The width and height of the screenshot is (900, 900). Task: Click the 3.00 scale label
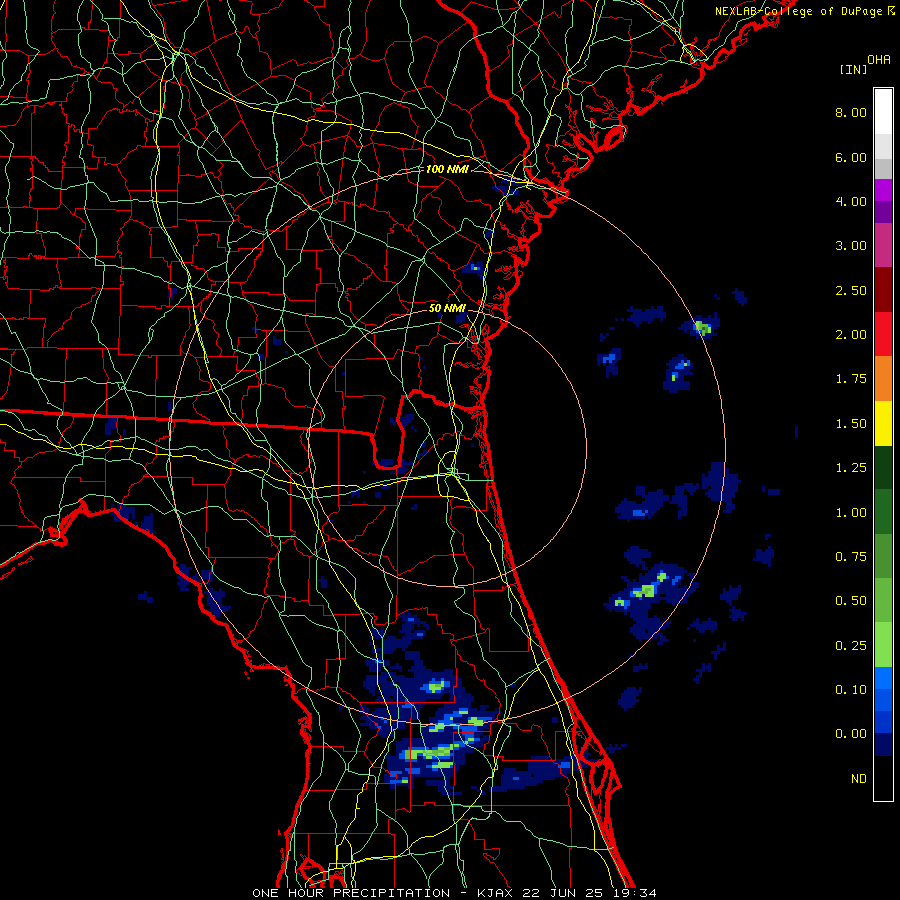[x=851, y=246]
